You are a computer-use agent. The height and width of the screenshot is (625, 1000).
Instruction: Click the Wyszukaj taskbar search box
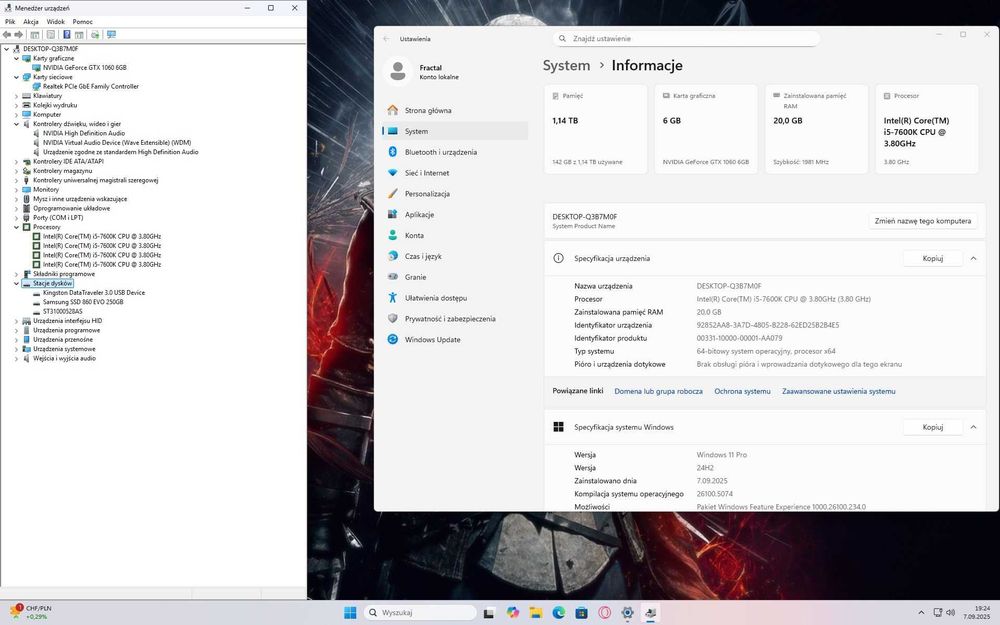[x=420, y=613]
